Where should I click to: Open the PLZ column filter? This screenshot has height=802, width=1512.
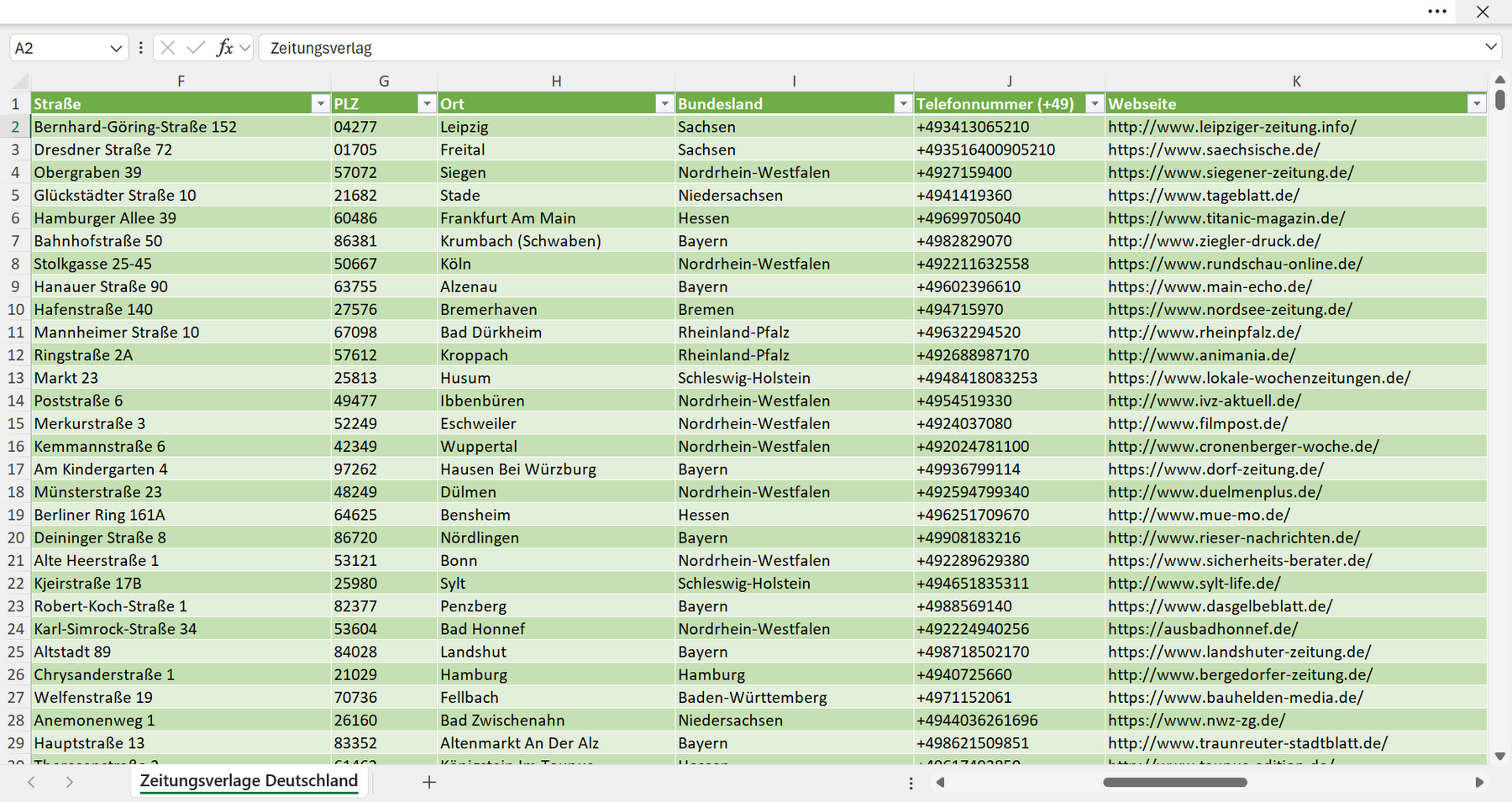pyautogui.click(x=427, y=103)
